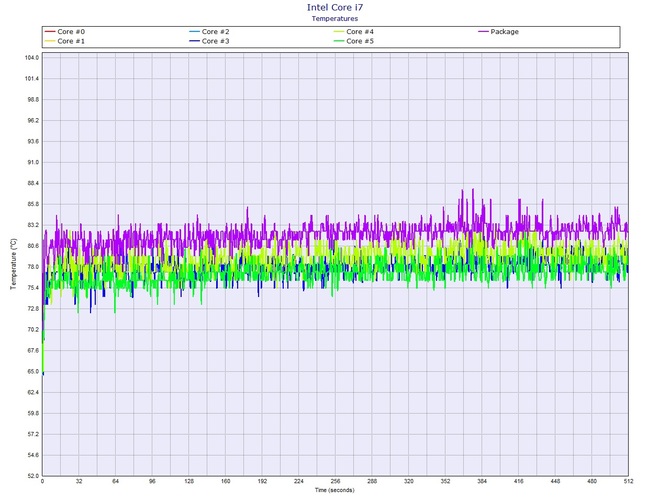
Task: Click the Intel Core i7 chart title
Action: click(x=335, y=7)
